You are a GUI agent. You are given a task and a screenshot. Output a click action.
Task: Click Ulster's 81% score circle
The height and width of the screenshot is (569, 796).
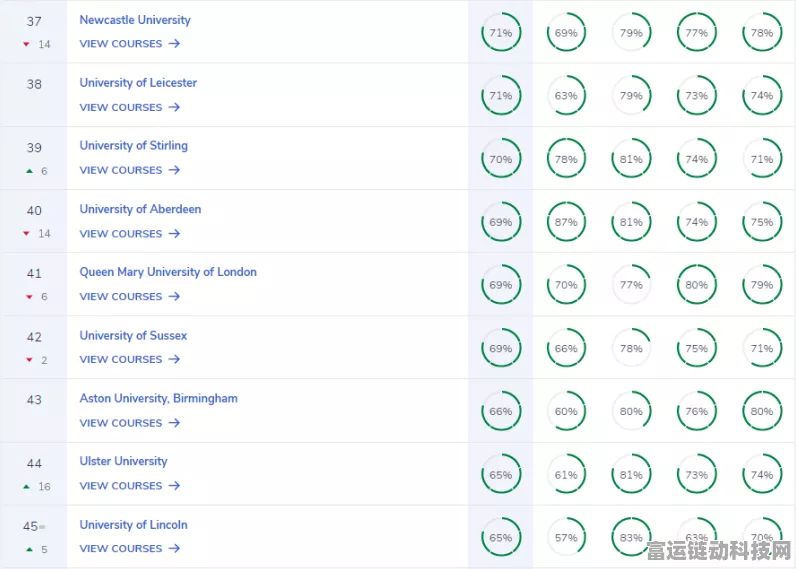click(x=631, y=475)
